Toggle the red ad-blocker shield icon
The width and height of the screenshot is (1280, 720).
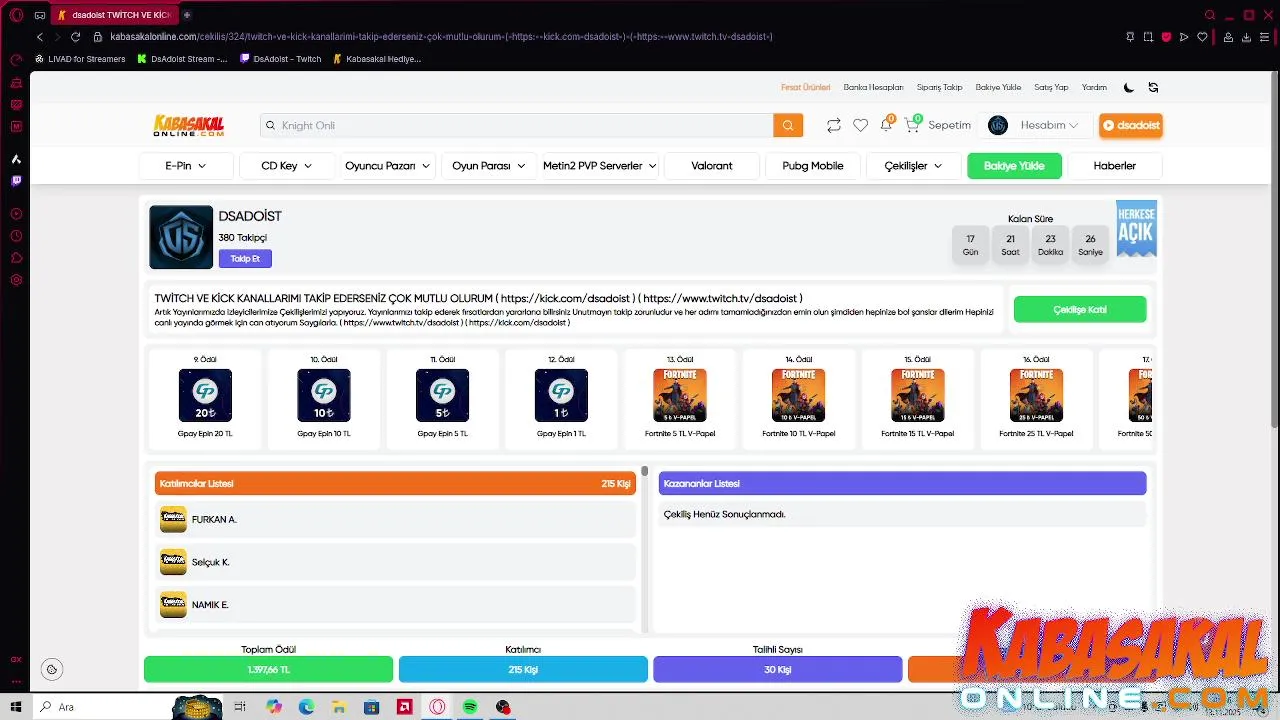[x=1166, y=37]
